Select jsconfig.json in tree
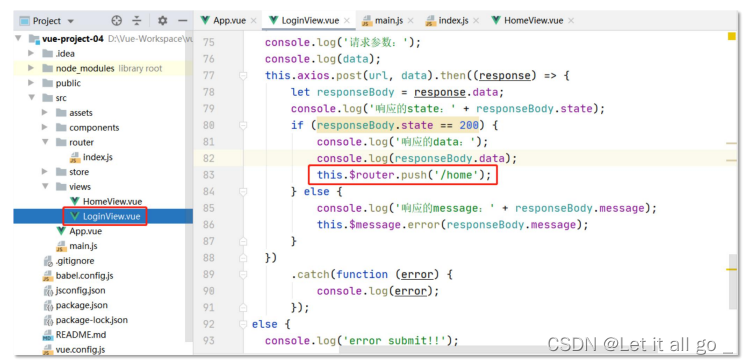This screenshot has width=748, height=364. pos(81,290)
